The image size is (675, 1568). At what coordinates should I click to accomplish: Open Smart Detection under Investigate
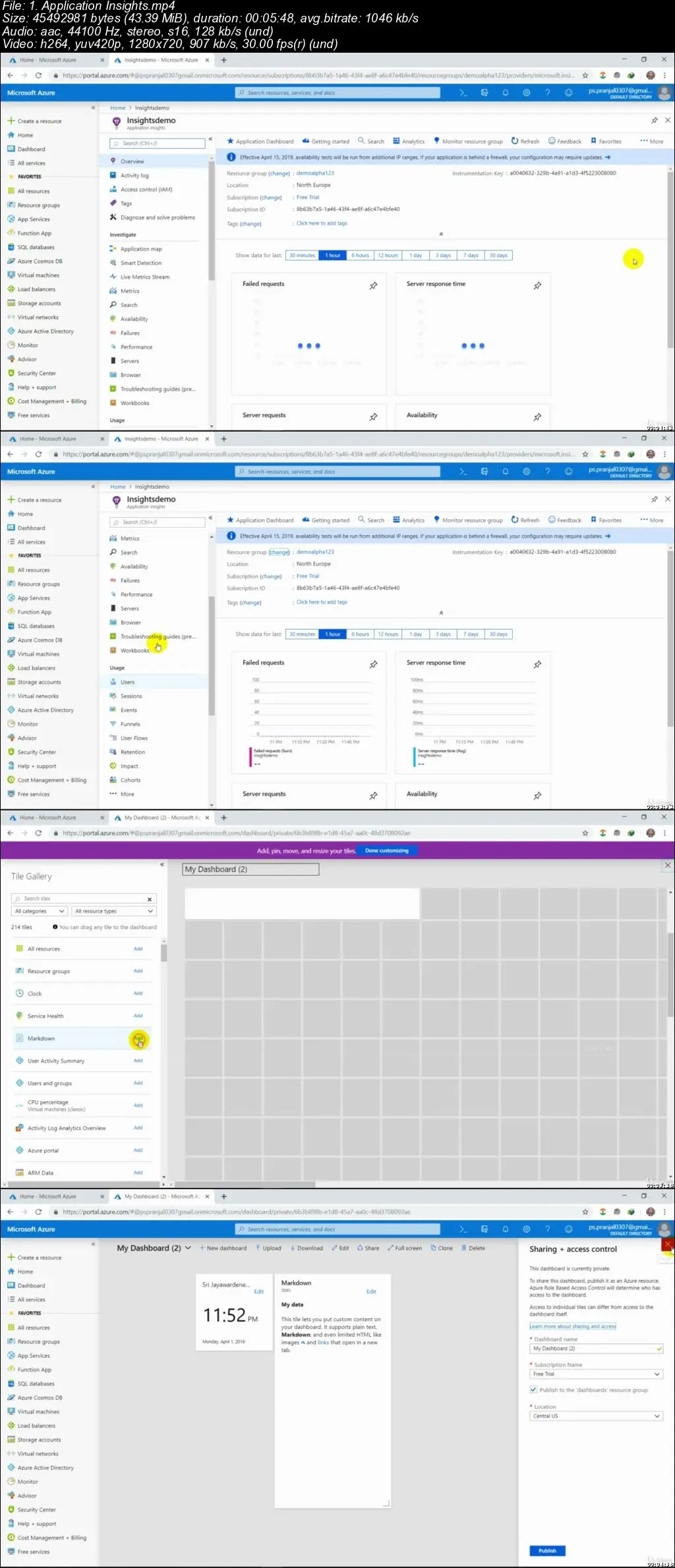[x=141, y=263]
